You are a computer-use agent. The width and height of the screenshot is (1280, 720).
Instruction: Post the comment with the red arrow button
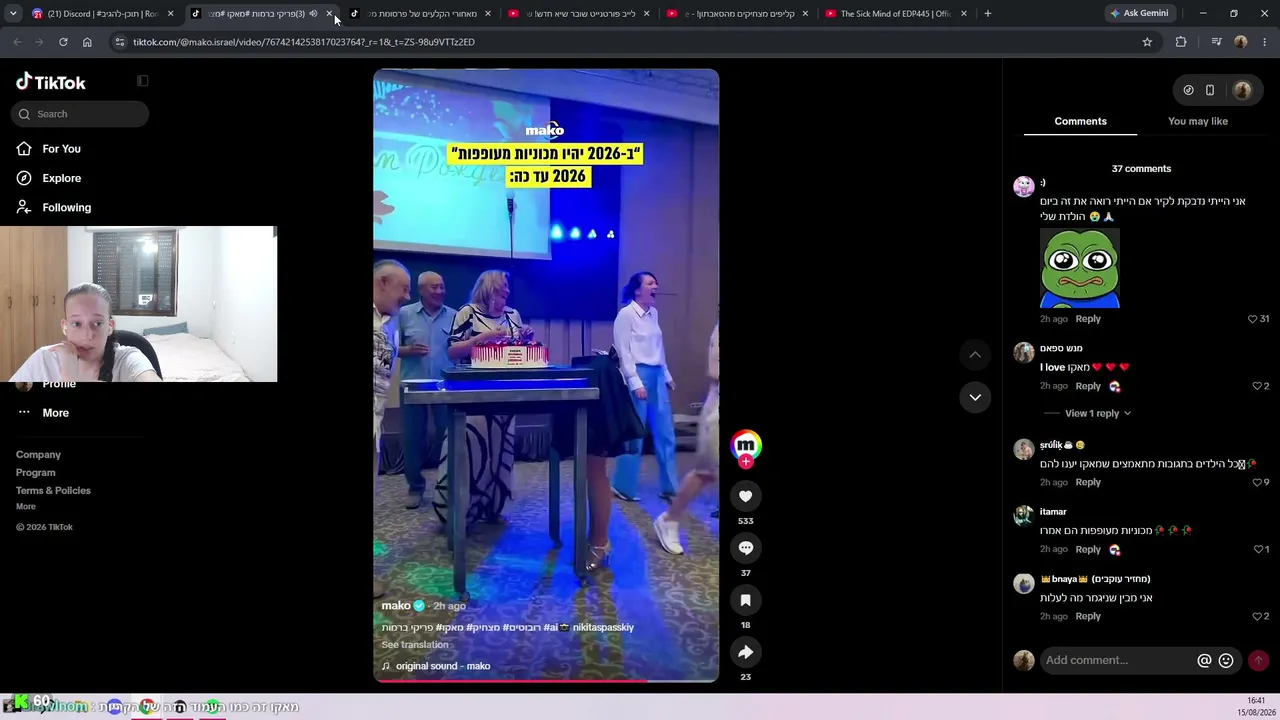(x=1259, y=660)
